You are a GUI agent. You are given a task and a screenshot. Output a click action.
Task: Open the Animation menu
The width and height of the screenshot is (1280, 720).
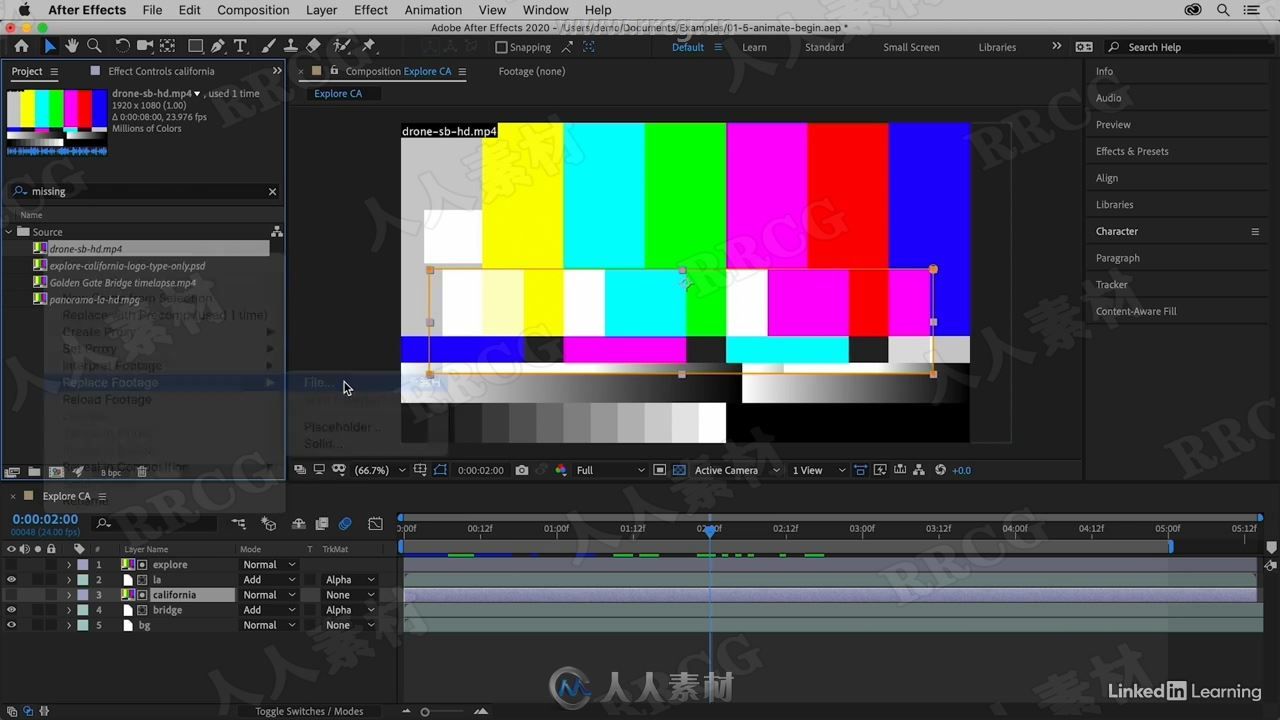tap(433, 10)
